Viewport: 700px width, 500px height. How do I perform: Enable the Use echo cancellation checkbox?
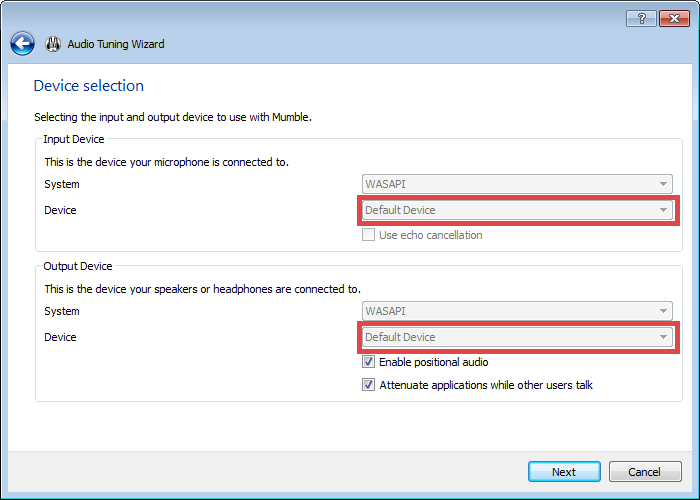pyautogui.click(x=369, y=235)
